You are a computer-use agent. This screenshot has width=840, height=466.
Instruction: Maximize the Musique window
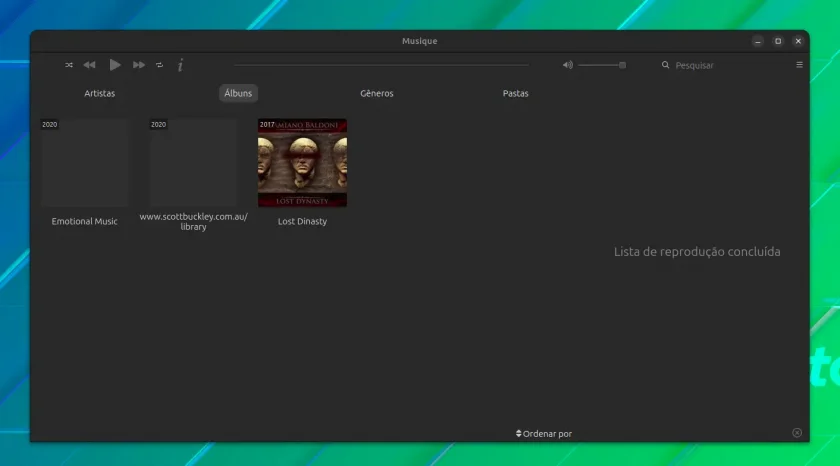pos(778,41)
